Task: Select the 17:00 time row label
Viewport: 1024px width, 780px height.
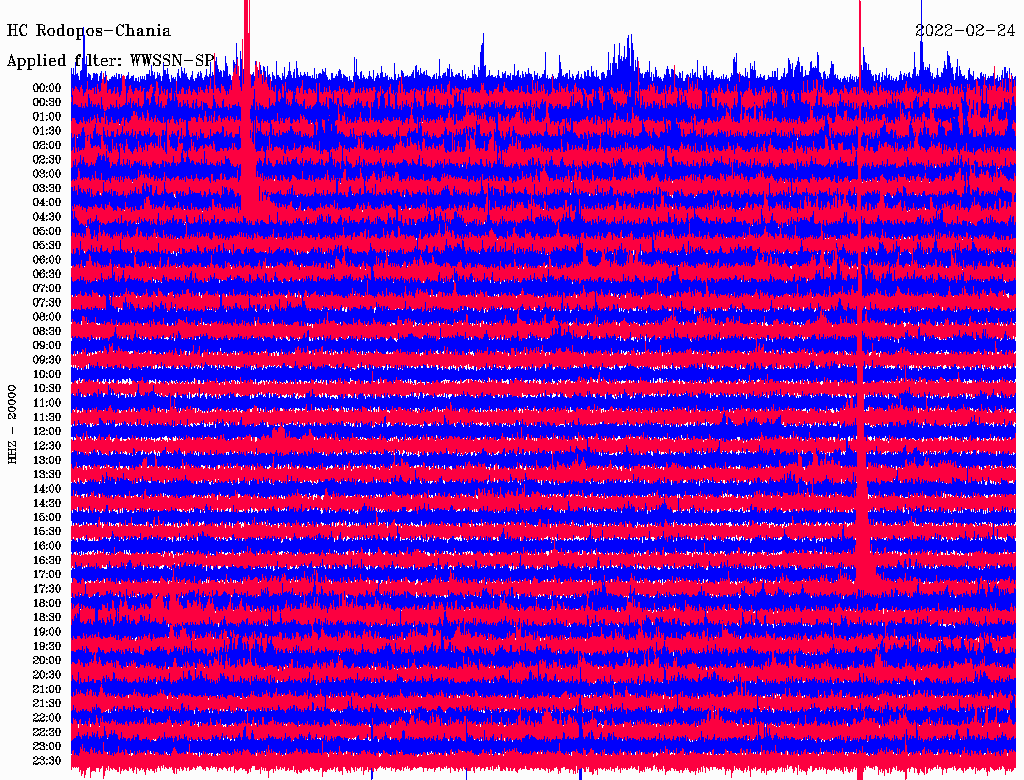Action: [x=47, y=574]
